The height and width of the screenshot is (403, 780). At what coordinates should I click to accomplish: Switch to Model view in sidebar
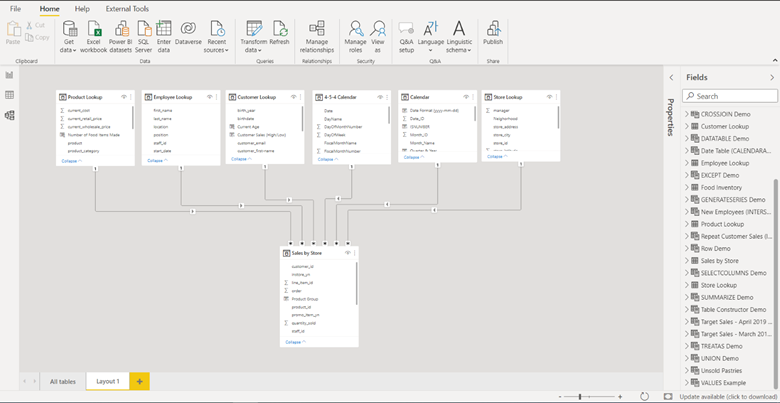[x=9, y=115]
